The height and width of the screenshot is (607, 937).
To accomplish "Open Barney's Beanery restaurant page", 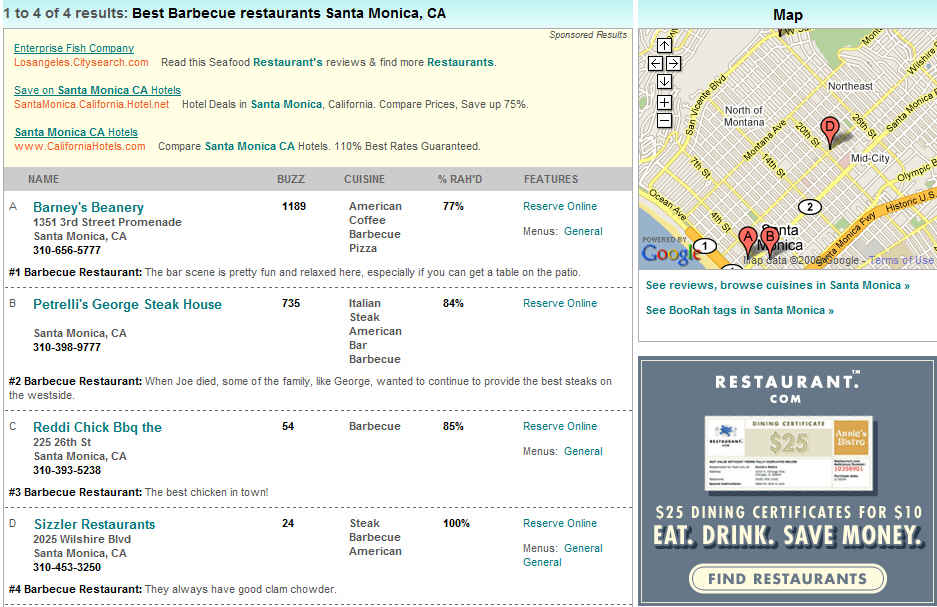I will pos(88,207).
